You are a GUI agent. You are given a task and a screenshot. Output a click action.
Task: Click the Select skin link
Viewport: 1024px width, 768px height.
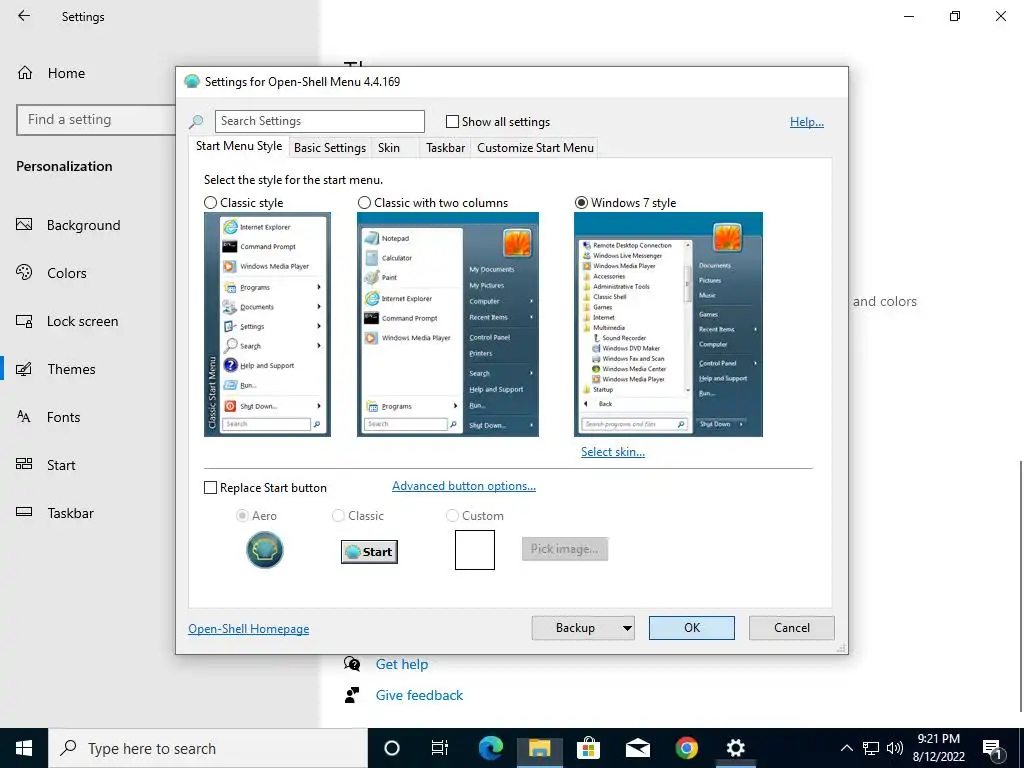pyautogui.click(x=613, y=452)
